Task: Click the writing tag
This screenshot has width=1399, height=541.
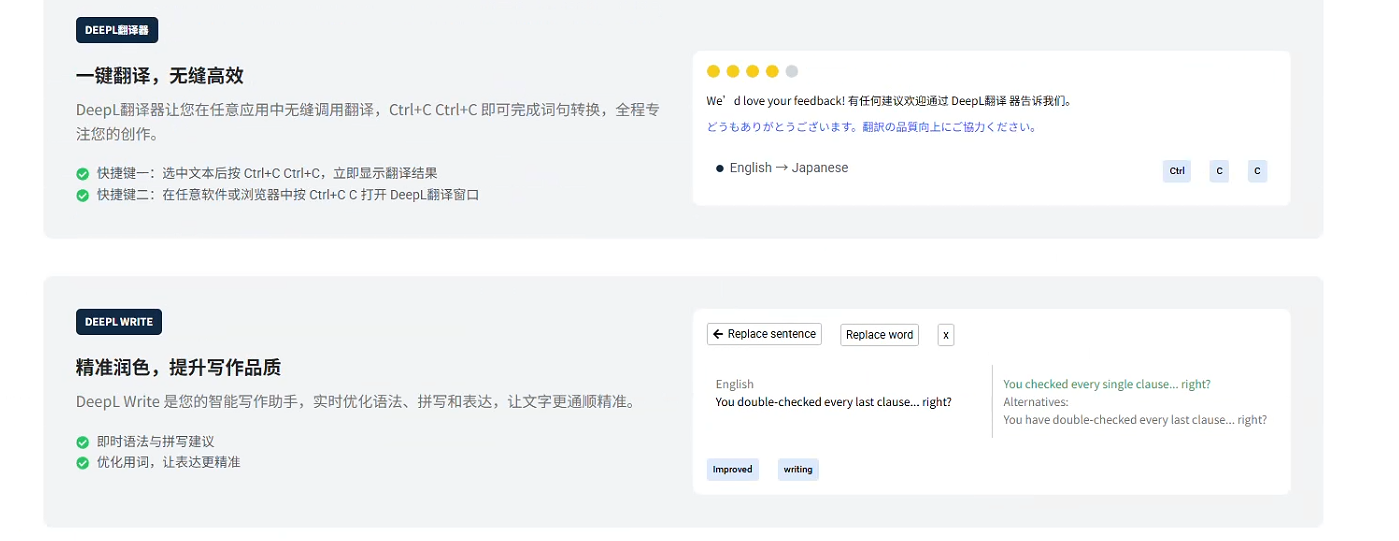Action: point(798,470)
